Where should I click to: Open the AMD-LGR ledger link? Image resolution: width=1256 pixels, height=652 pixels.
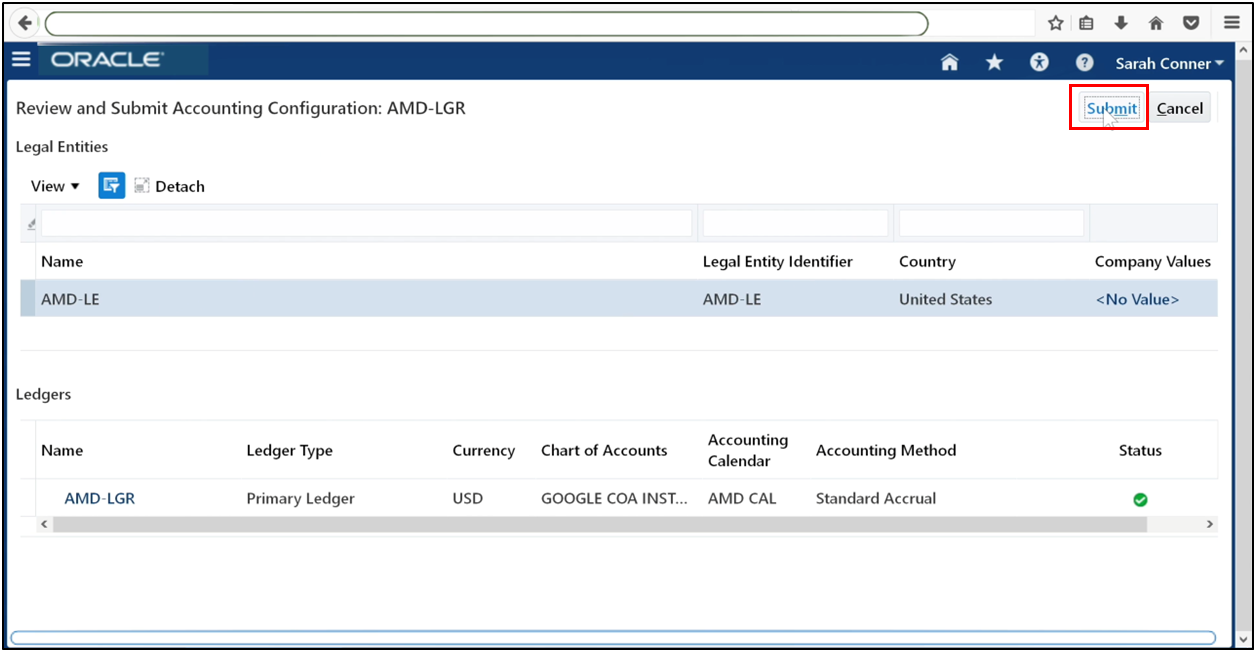click(99, 498)
